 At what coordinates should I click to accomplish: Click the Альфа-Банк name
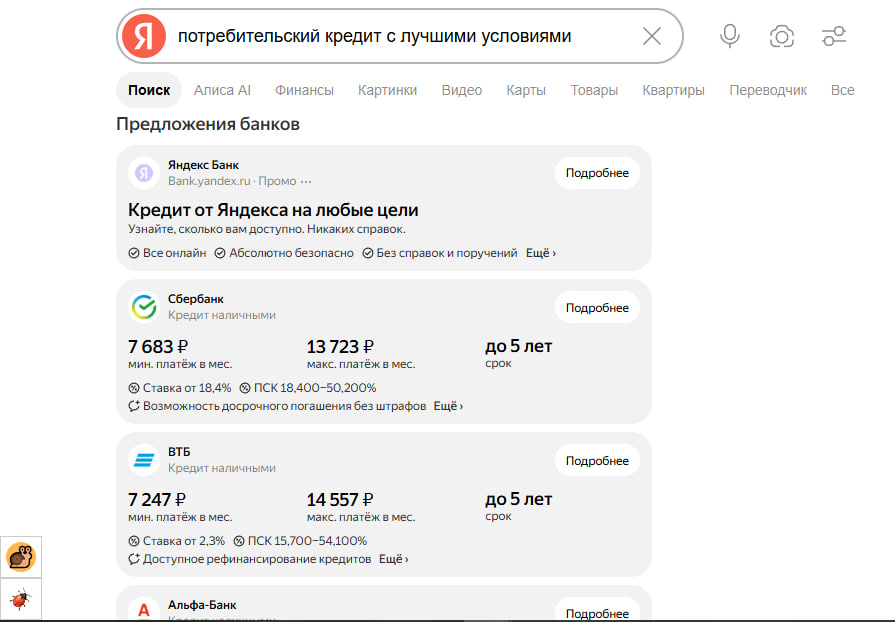pos(202,605)
